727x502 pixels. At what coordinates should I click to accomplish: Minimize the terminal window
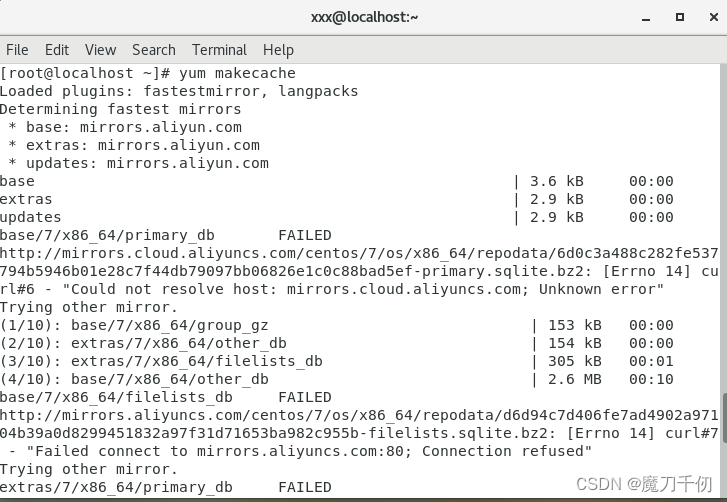645,18
